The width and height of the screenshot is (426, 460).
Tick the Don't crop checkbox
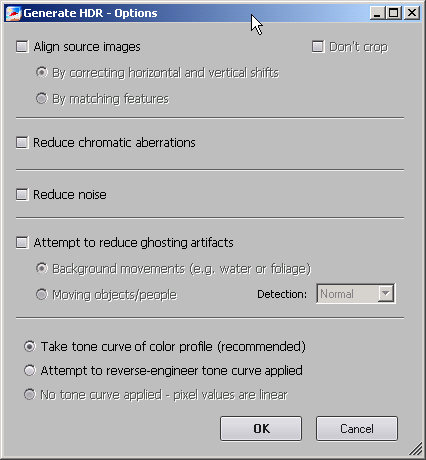318,46
